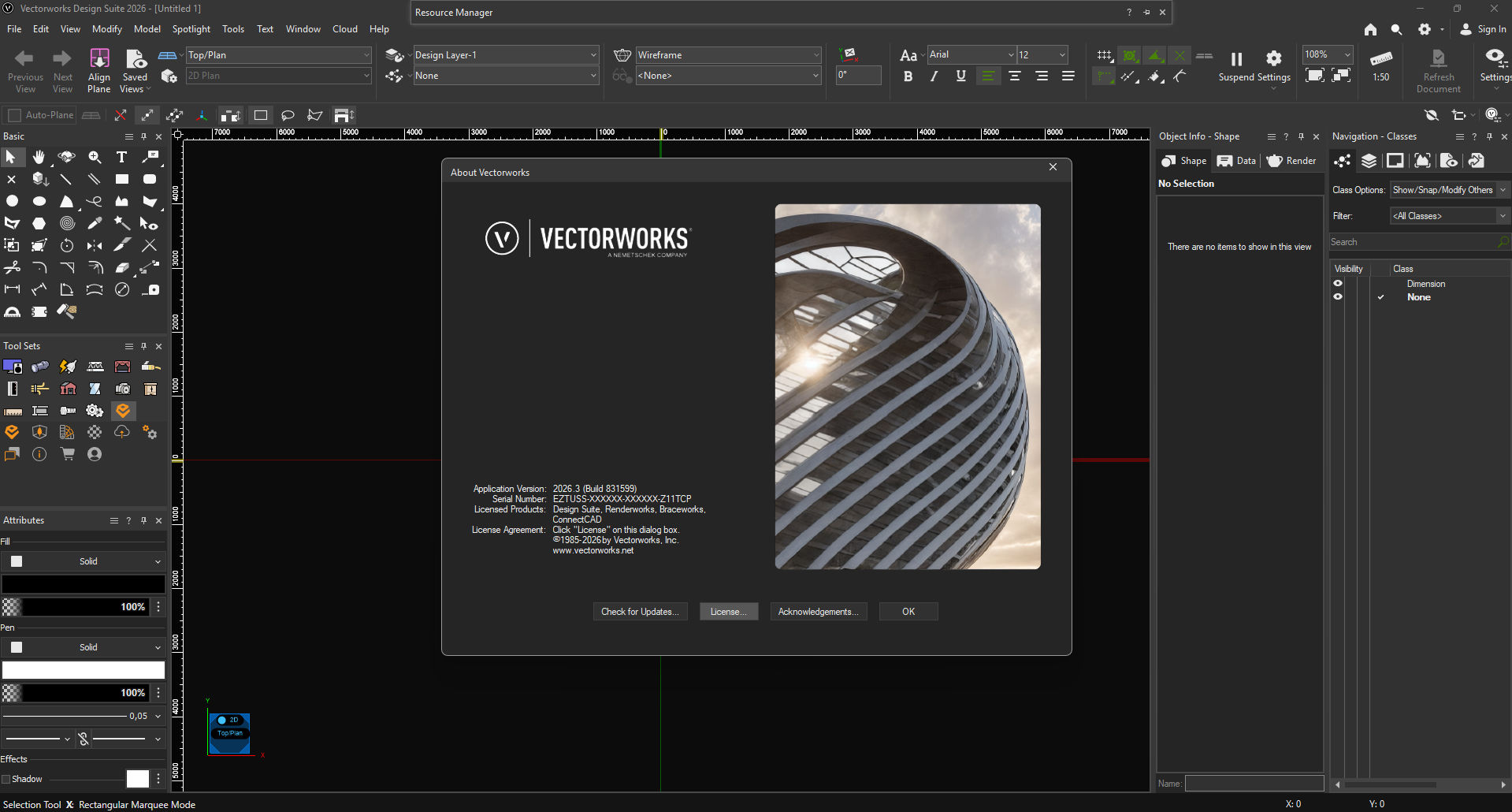This screenshot has height=812, width=1512.
Task: Click the class Search field
Action: pos(1414,242)
